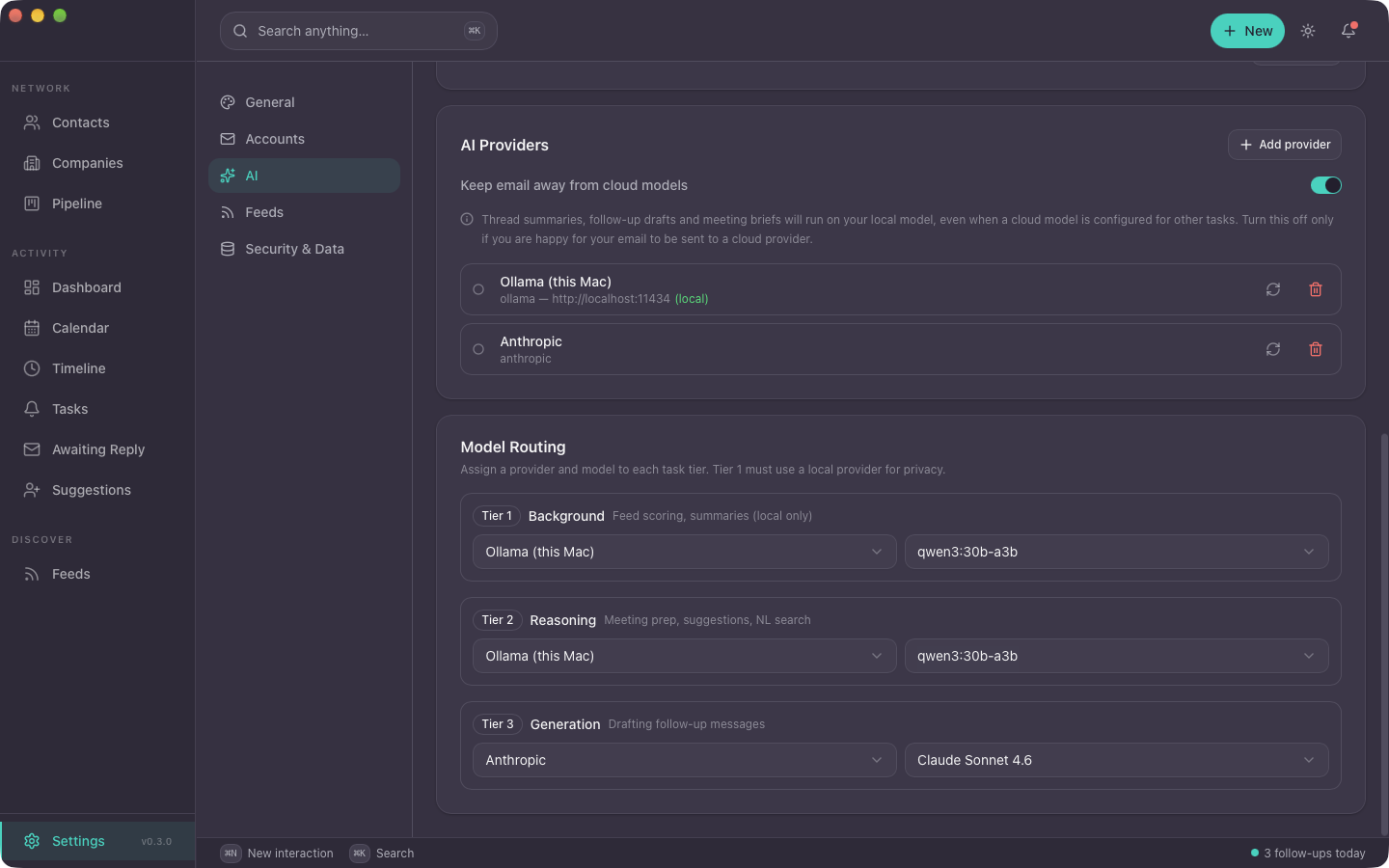Open Tier 1 model dropdown qwen3:30b-a3b
Image resolution: width=1389 pixels, height=868 pixels.
point(1117,552)
